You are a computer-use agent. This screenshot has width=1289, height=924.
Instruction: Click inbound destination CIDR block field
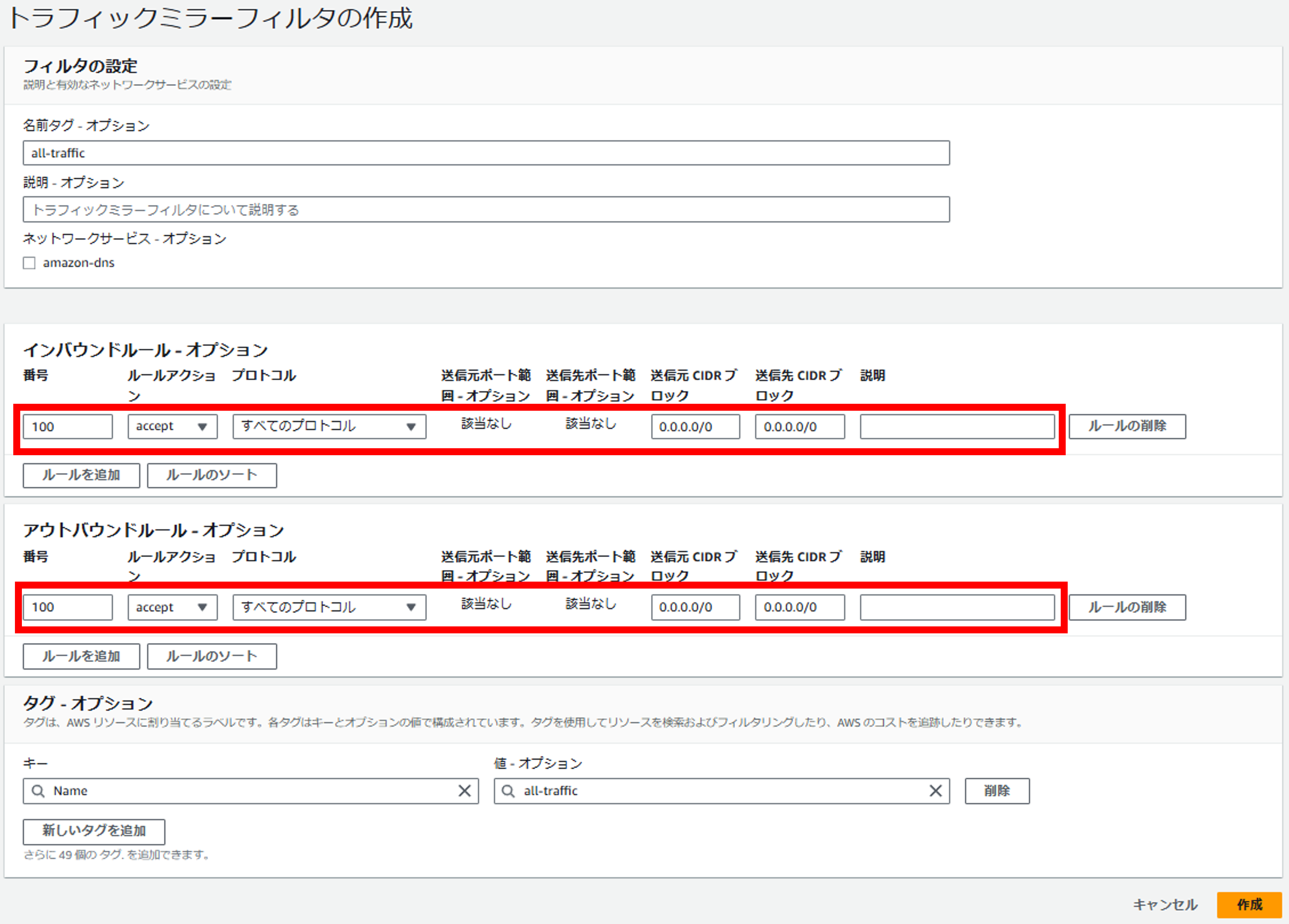pyautogui.click(x=800, y=427)
